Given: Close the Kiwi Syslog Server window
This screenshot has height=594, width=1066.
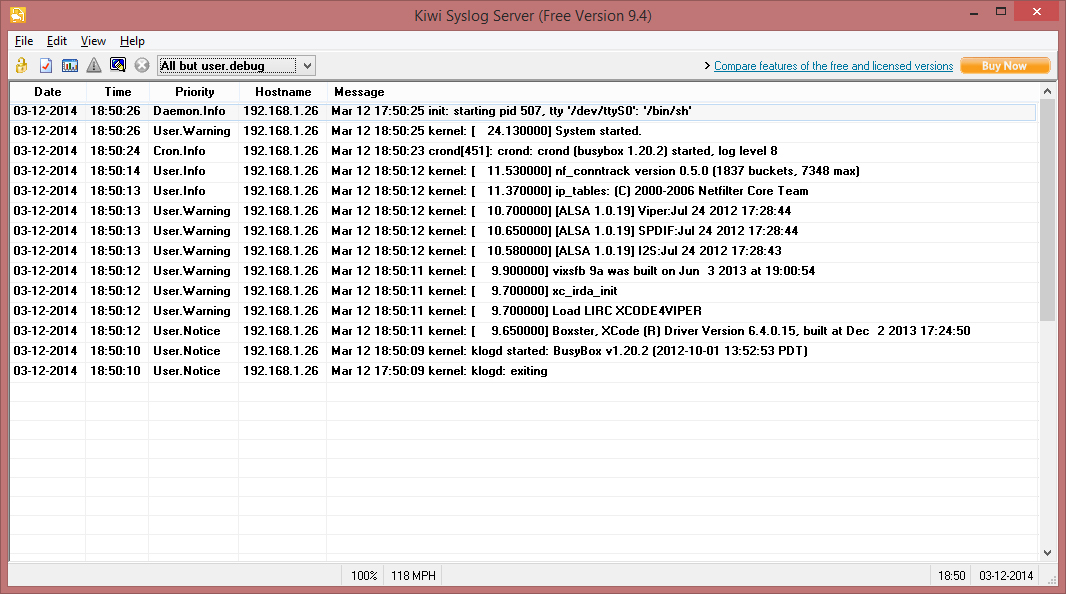Looking at the screenshot, I should (x=1037, y=12).
